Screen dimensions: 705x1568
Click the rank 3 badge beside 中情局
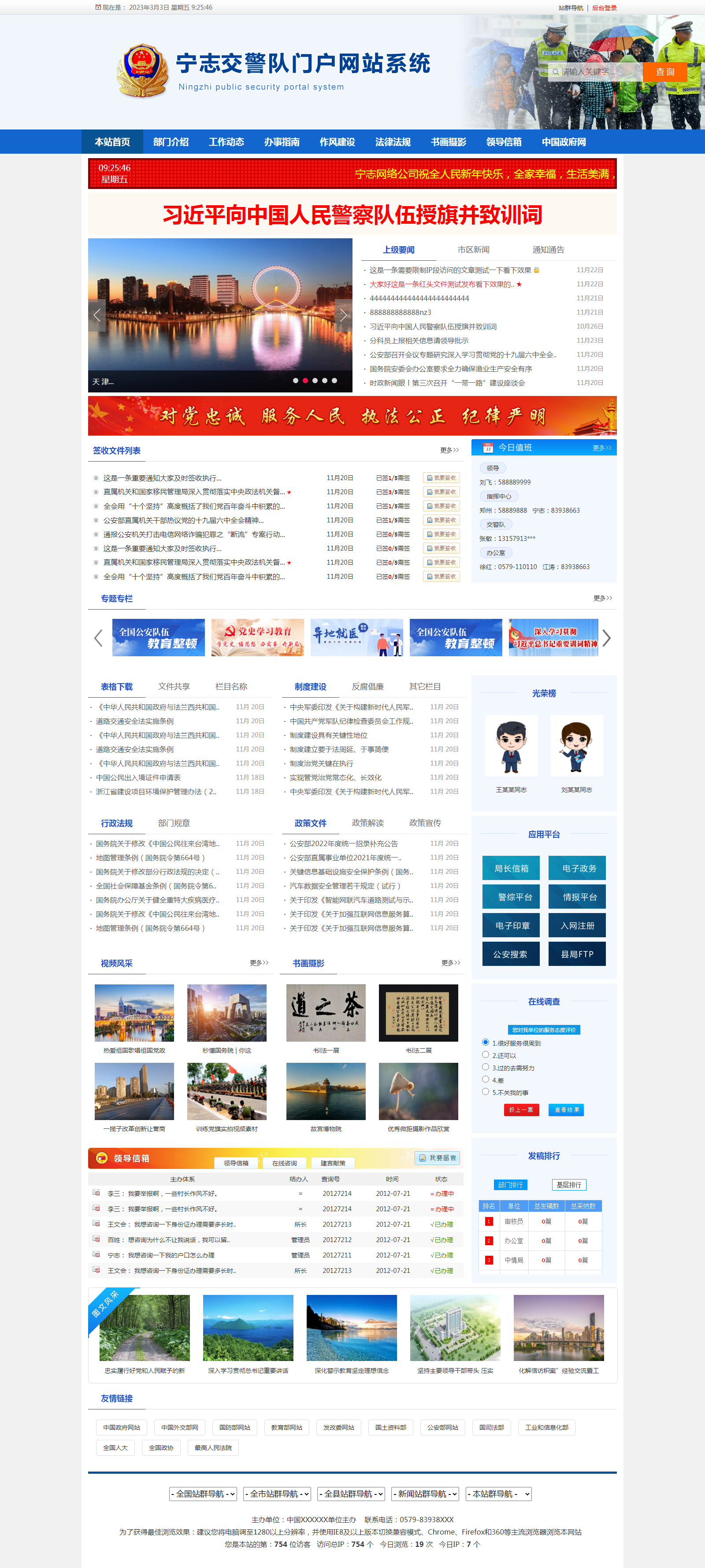[x=489, y=1260]
